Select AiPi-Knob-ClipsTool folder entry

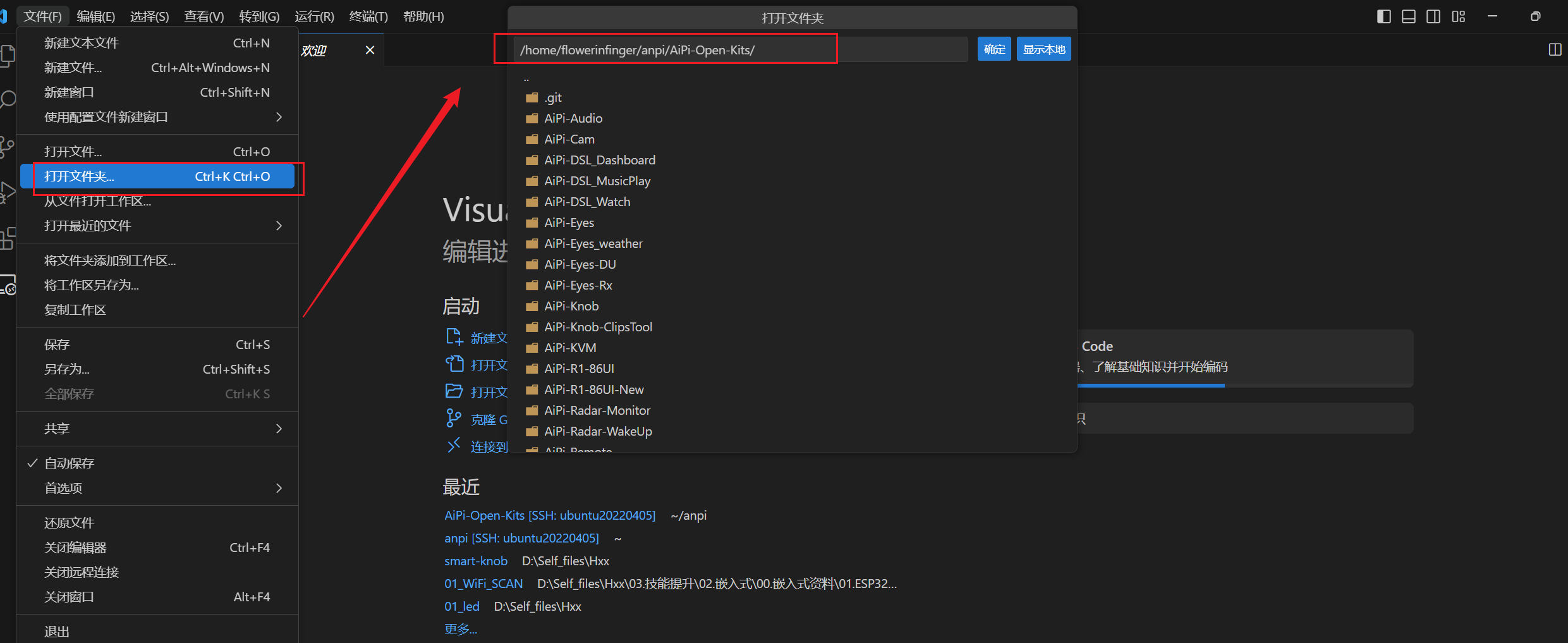coord(793,327)
